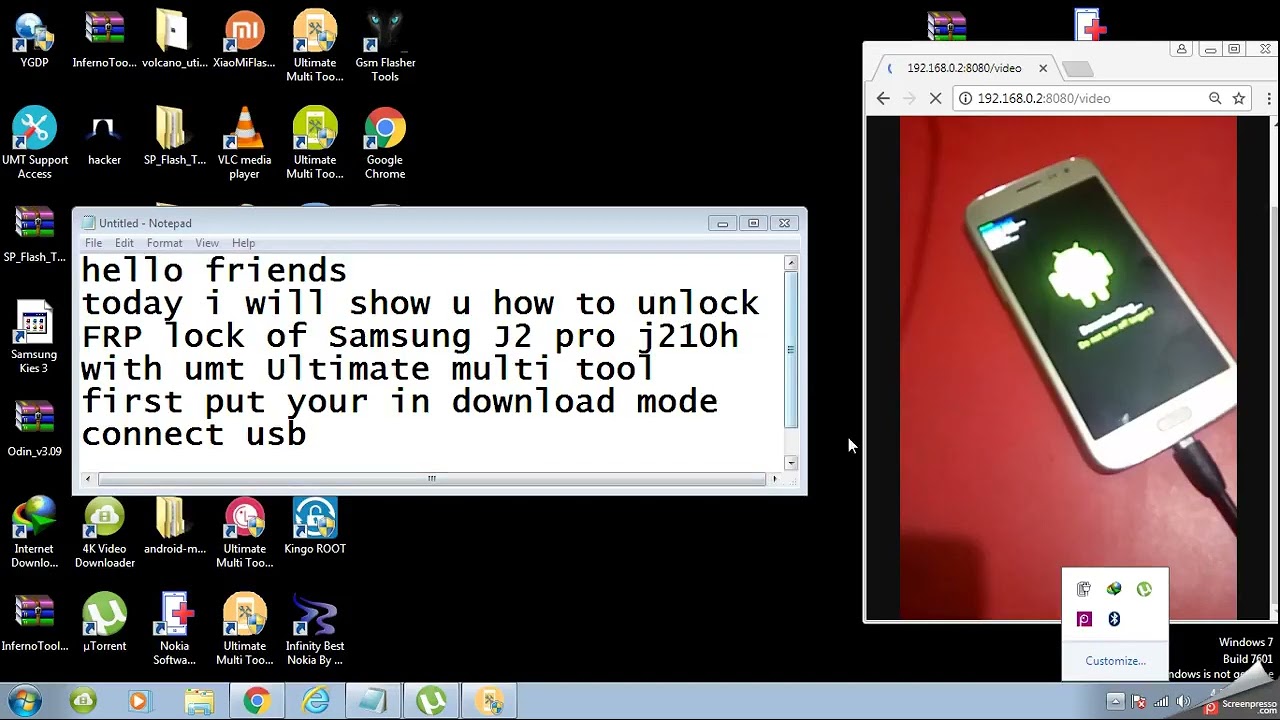
Task: Click the "hello friends" line in Notepad
Action: pyautogui.click(x=213, y=270)
